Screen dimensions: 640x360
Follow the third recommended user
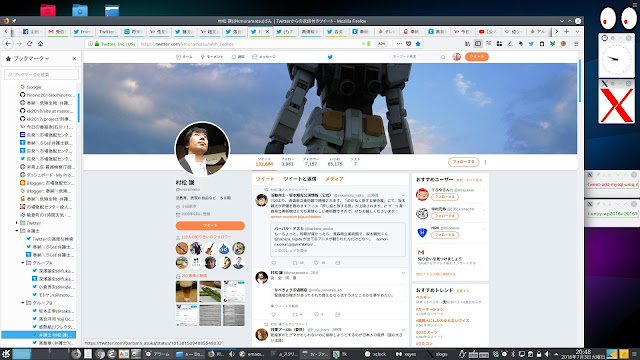(x=444, y=235)
